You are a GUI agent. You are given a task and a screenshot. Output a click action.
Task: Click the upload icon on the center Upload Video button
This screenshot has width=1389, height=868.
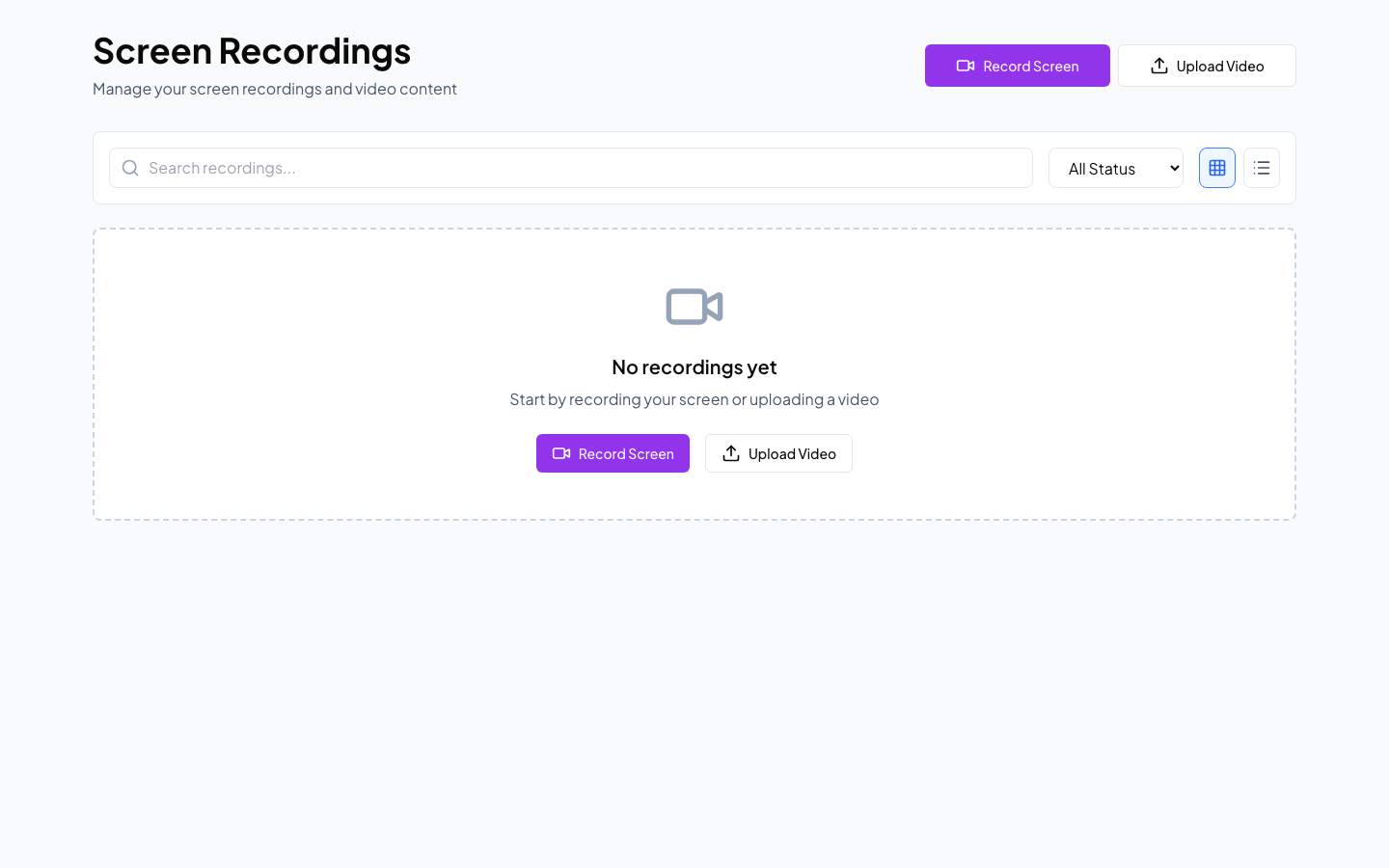730,453
